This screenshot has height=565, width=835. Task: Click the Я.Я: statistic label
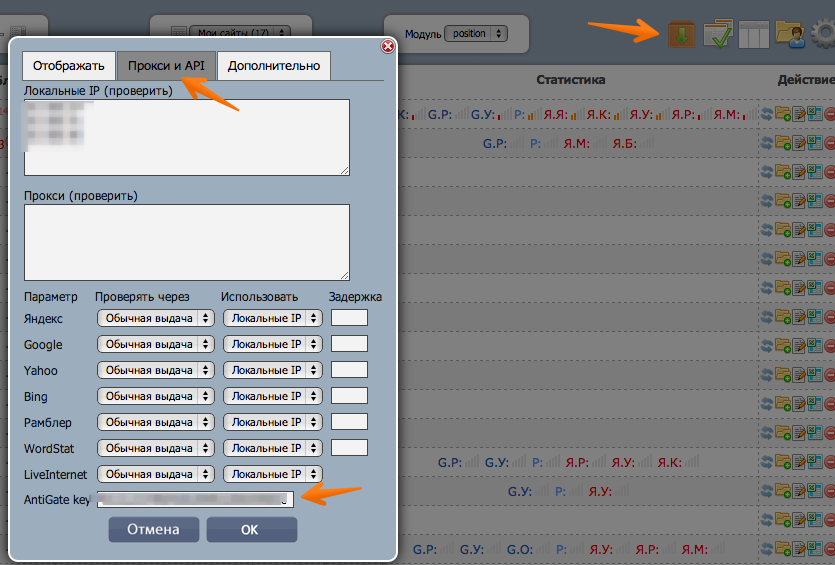tap(555, 114)
